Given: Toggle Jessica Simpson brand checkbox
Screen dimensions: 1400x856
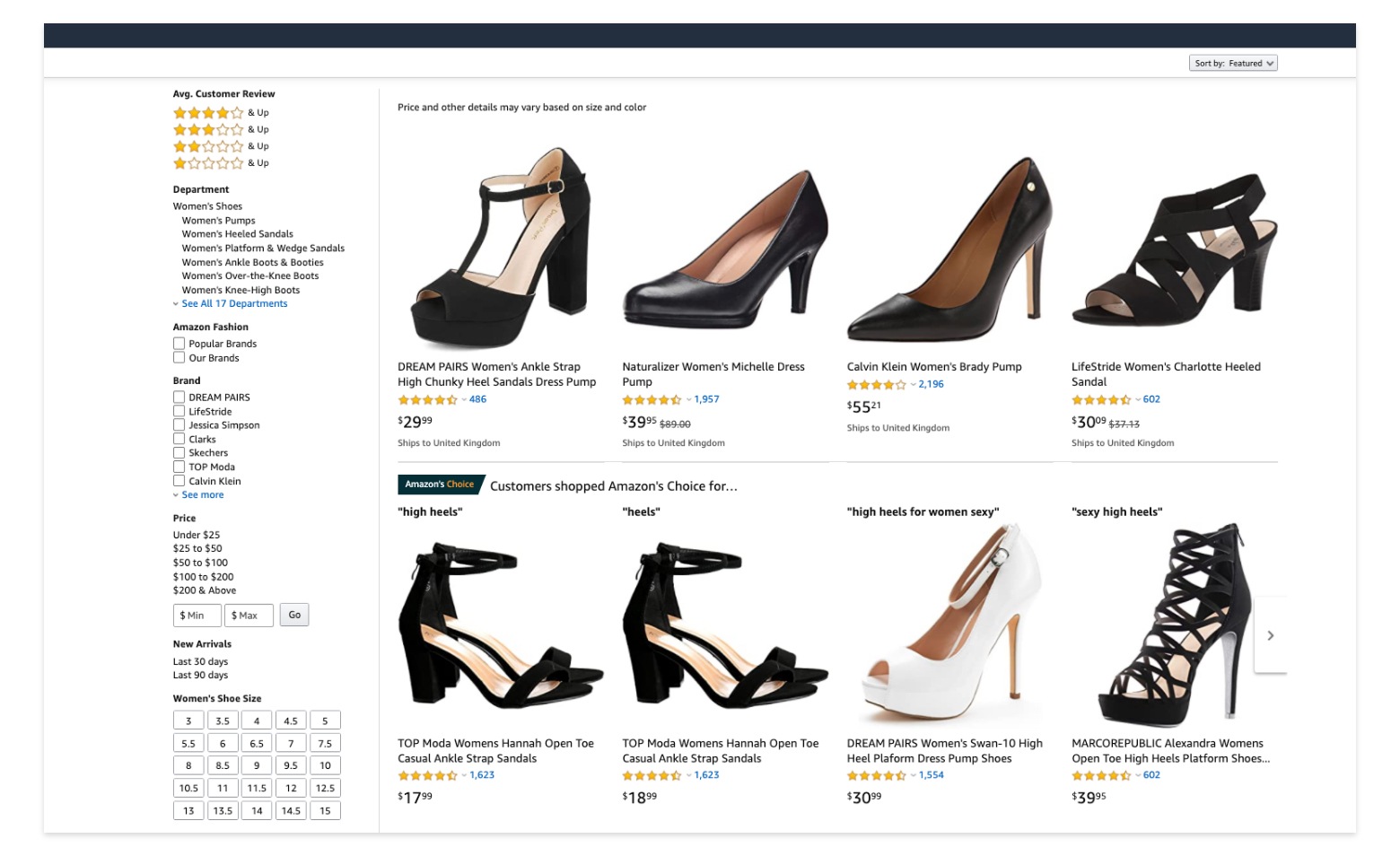Looking at the screenshot, I should (x=179, y=425).
